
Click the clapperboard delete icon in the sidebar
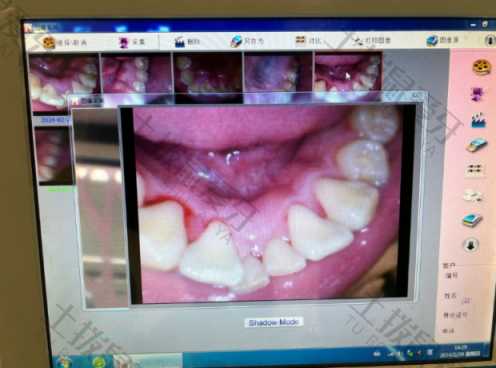[x=478, y=120]
